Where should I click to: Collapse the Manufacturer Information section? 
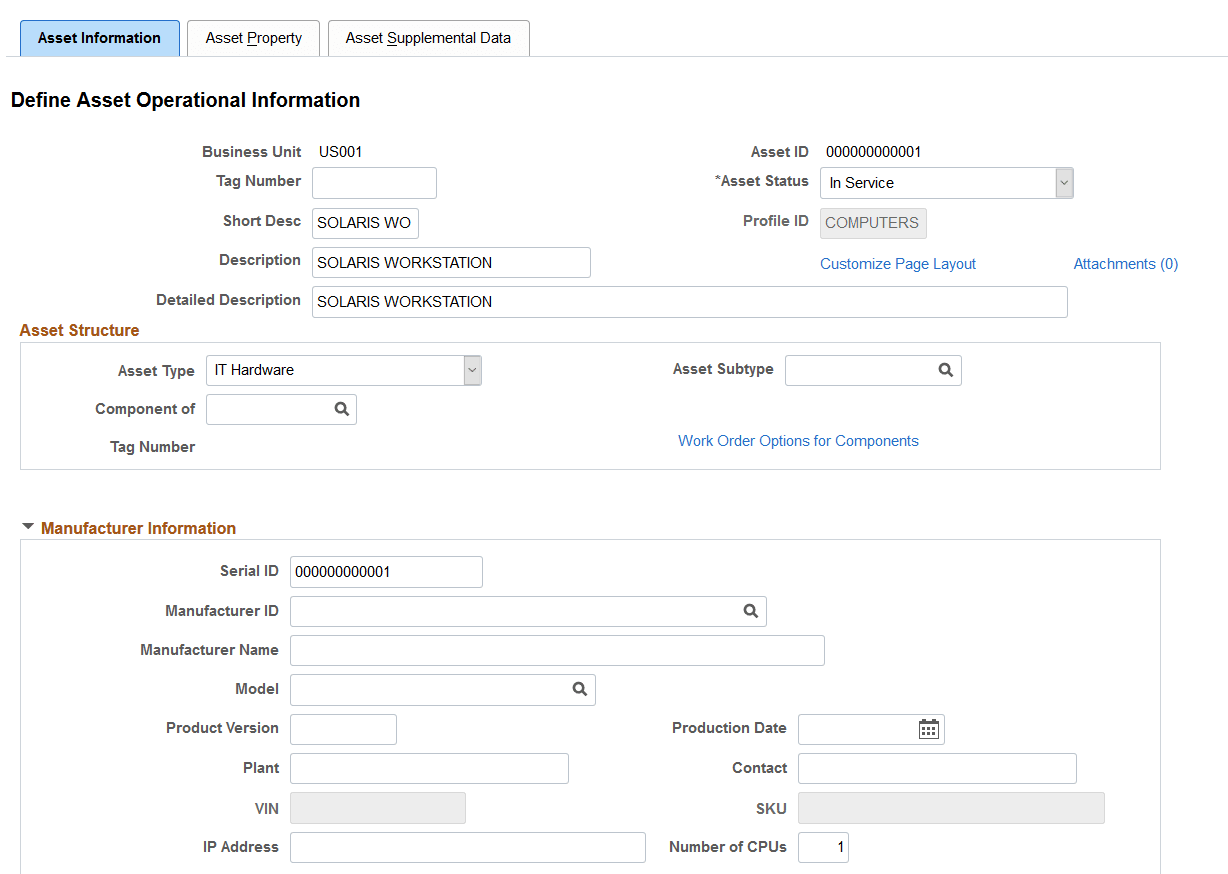pyautogui.click(x=27, y=526)
